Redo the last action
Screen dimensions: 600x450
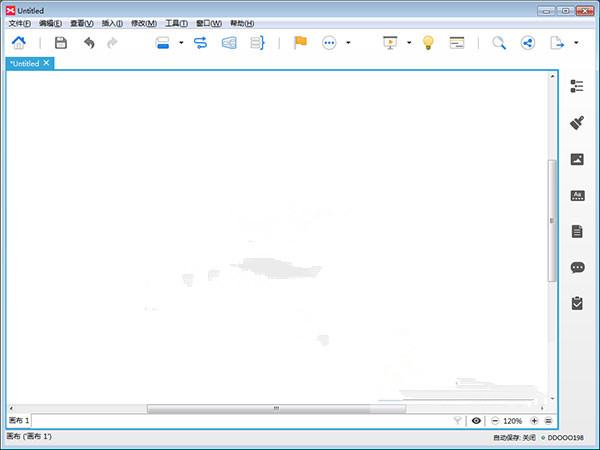[x=112, y=43]
